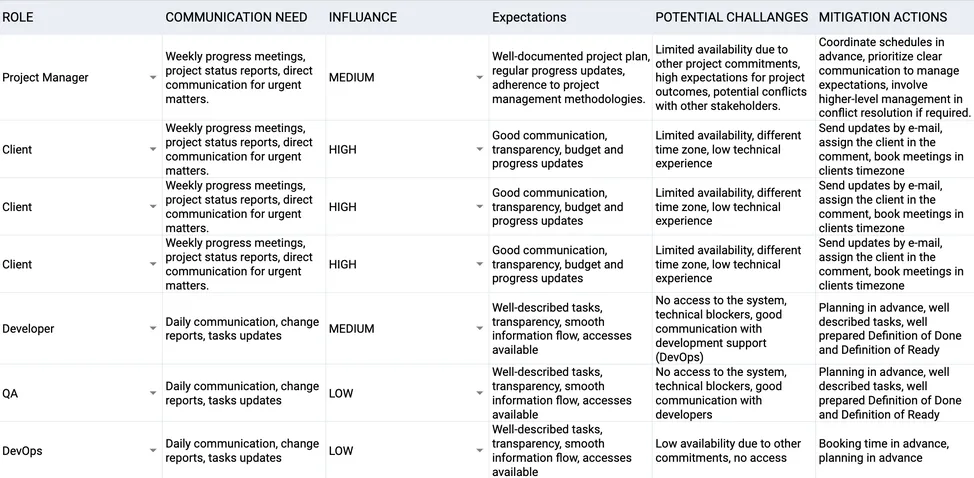This screenshot has height=478, width=974.
Task: Open the Developer role dropdown arrow
Action: tap(153, 329)
